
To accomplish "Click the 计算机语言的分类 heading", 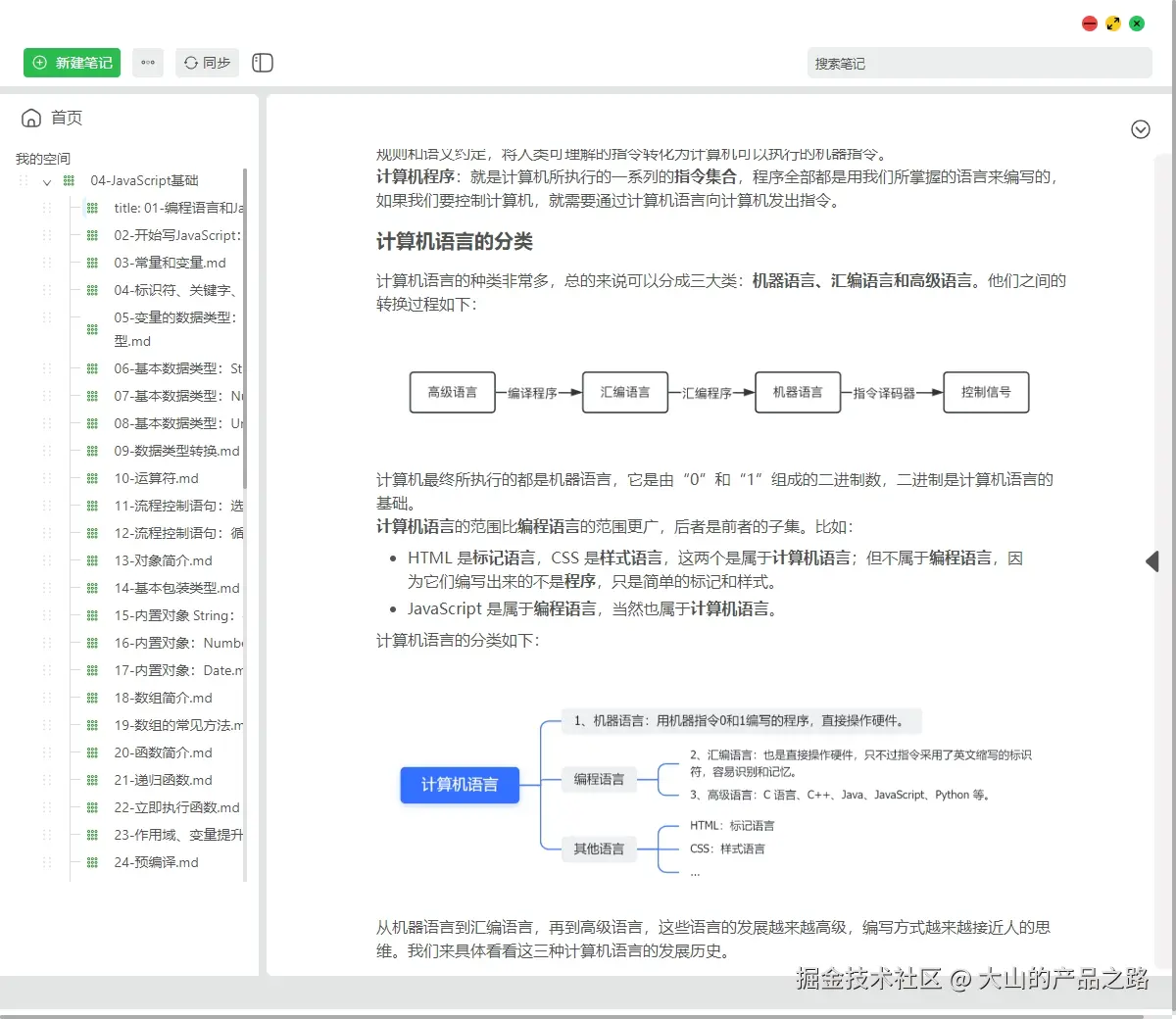I will [x=455, y=242].
